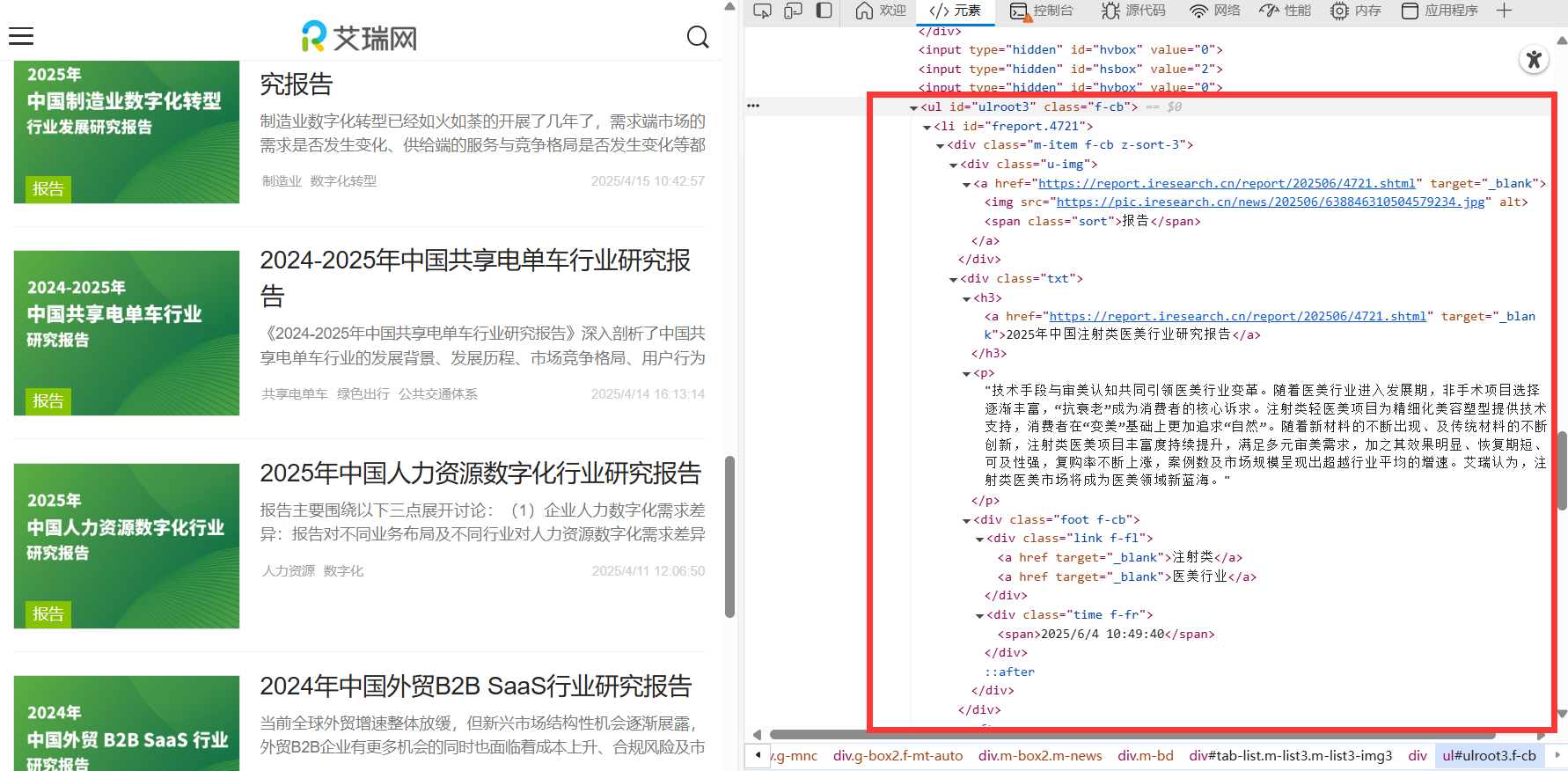
Task: Click the search magnifier icon
Action: pos(698,37)
